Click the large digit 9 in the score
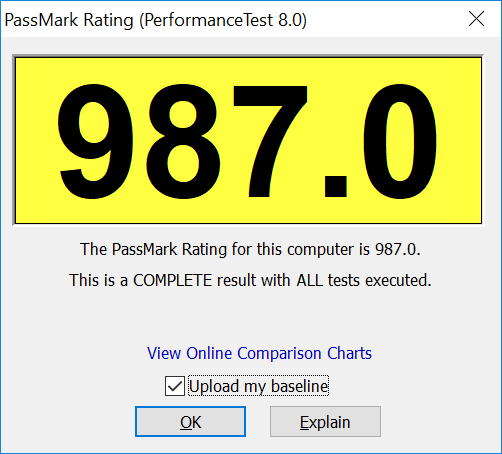502x454 pixels. tap(95, 141)
